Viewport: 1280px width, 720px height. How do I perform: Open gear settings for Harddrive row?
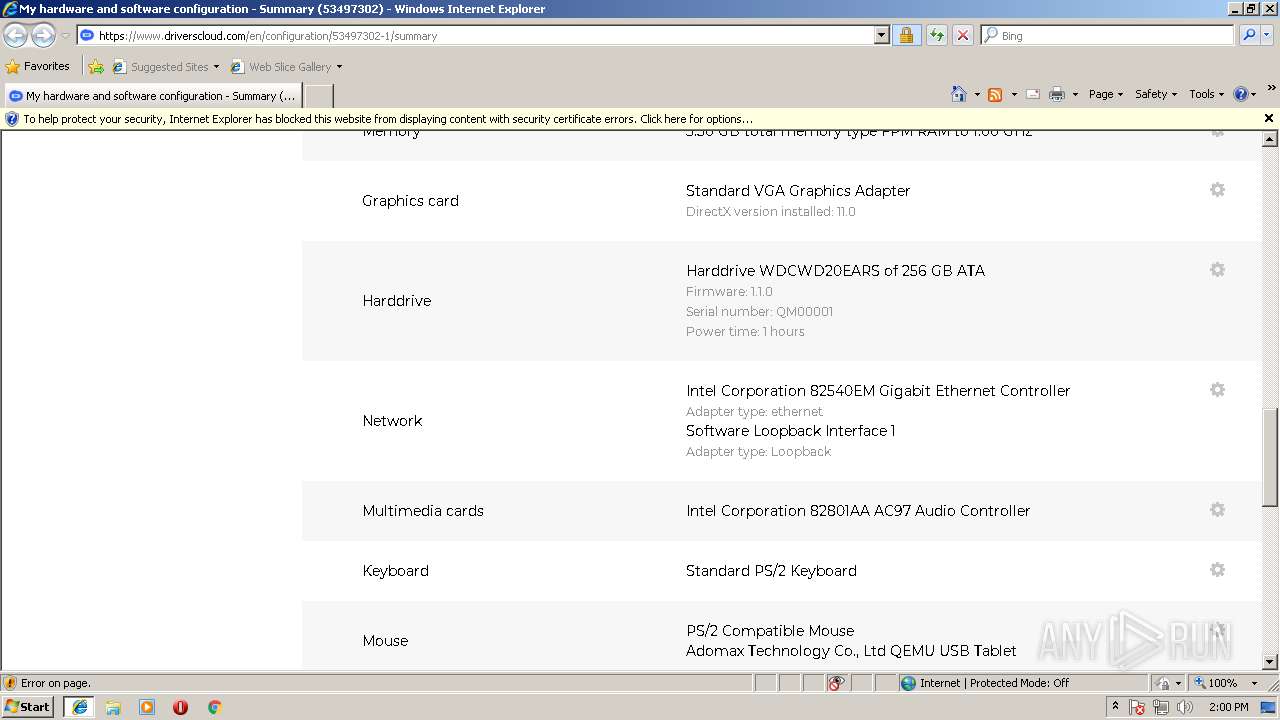[x=1217, y=270]
